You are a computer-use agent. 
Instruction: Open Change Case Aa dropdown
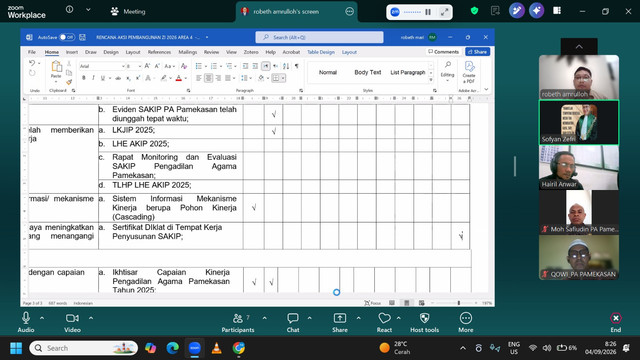(x=169, y=66)
